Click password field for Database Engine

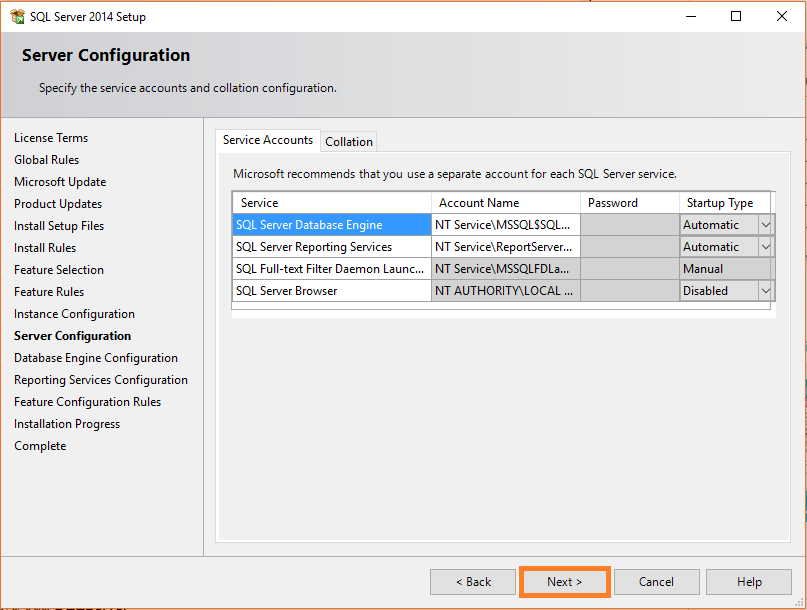(630, 225)
